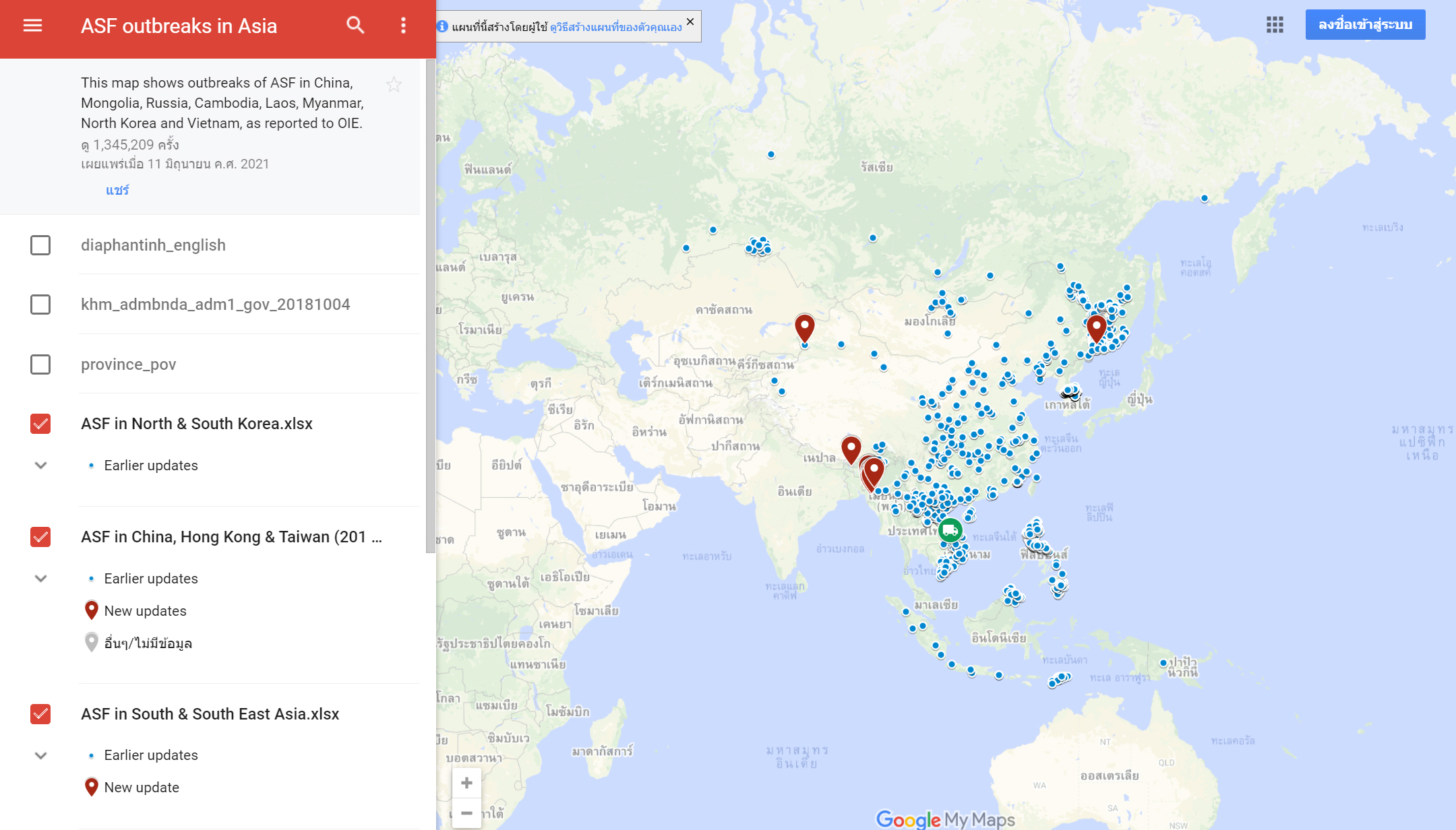Open the hamburger menu in header
This screenshot has width=1456, height=830.
tap(32, 26)
